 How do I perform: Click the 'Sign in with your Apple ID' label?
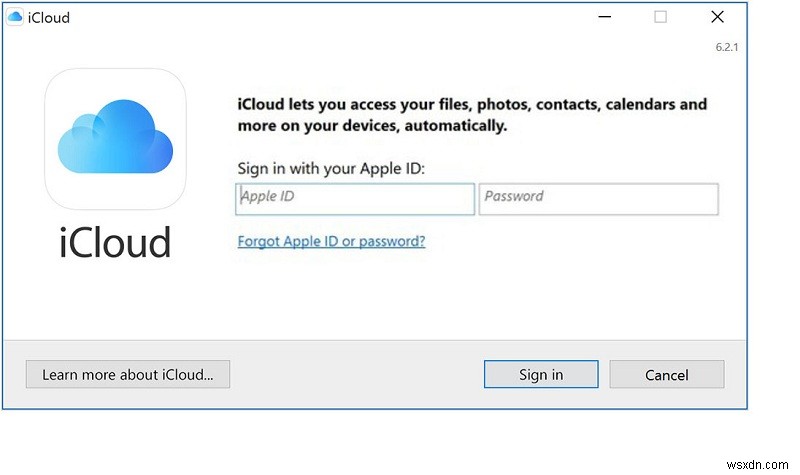click(331, 169)
